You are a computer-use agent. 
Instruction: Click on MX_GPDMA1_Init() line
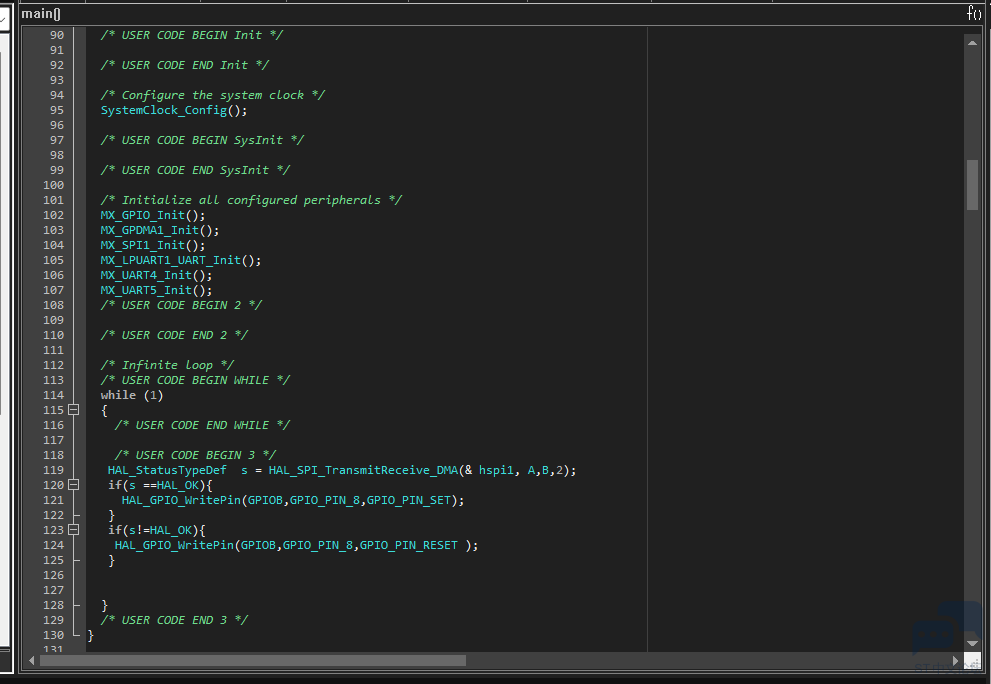(159, 230)
